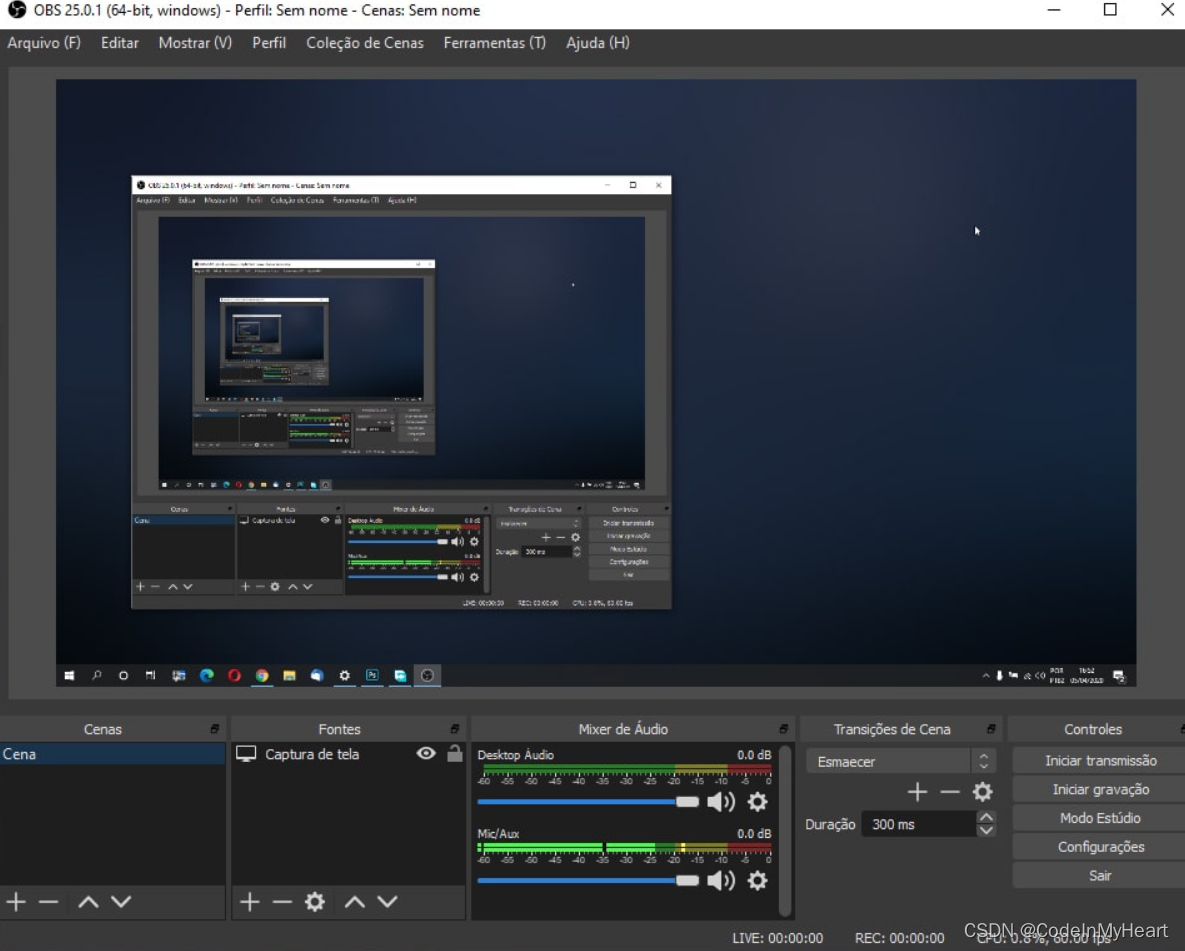1185x951 pixels.
Task: Mute the Desktop Áudio speaker
Action: click(721, 801)
